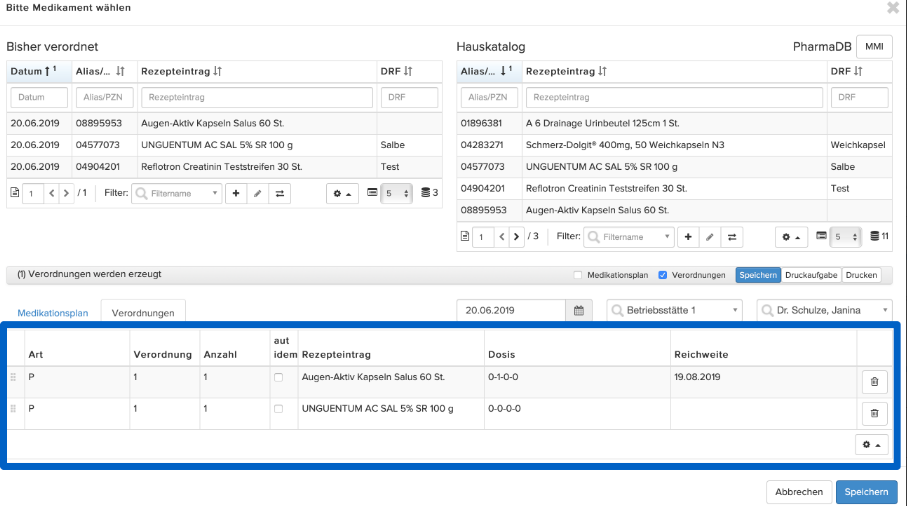
Task: Click the 20.06.2019 date field
Action: 511,311
